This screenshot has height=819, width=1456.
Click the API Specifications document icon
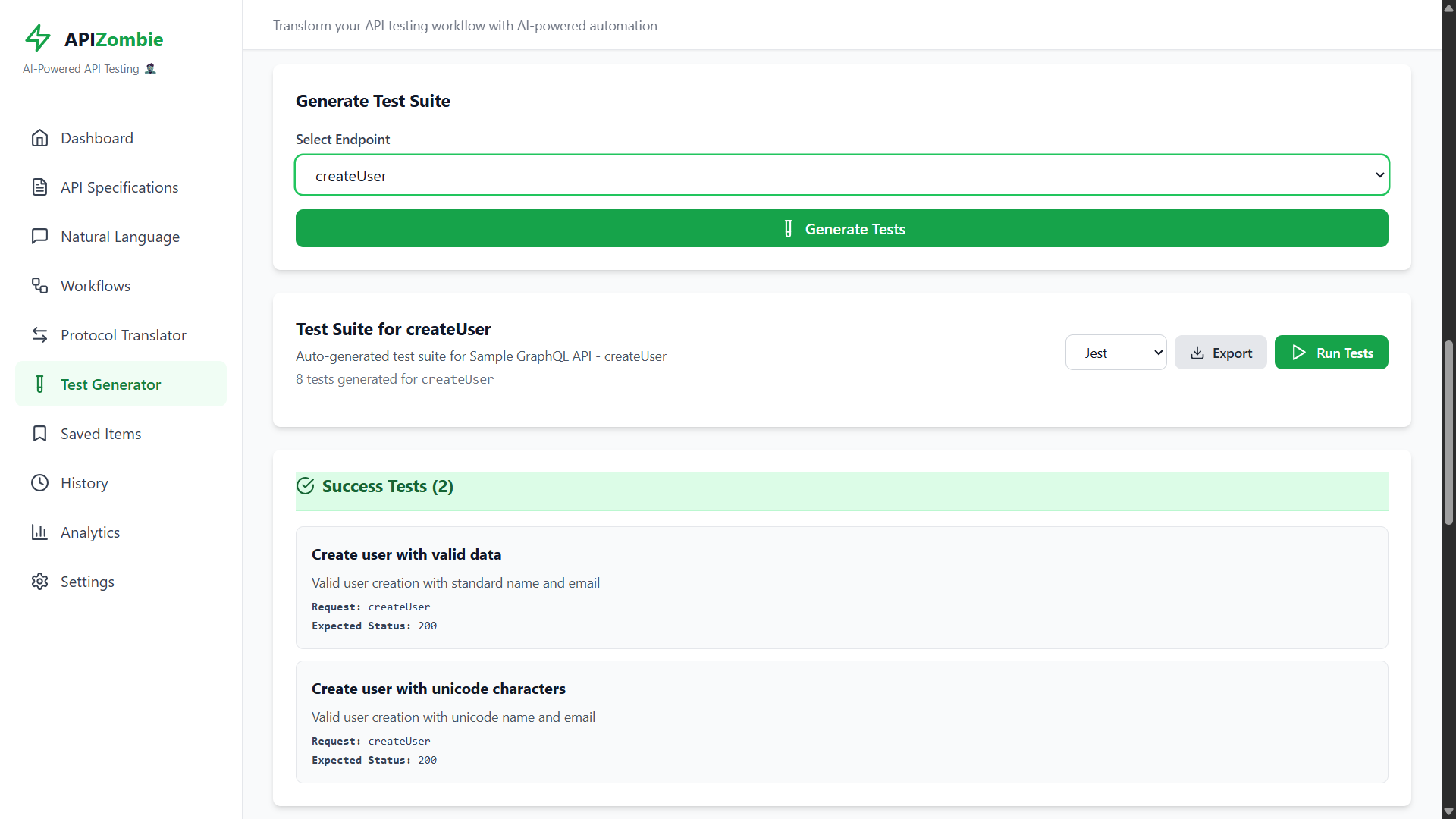coord(39,187)
